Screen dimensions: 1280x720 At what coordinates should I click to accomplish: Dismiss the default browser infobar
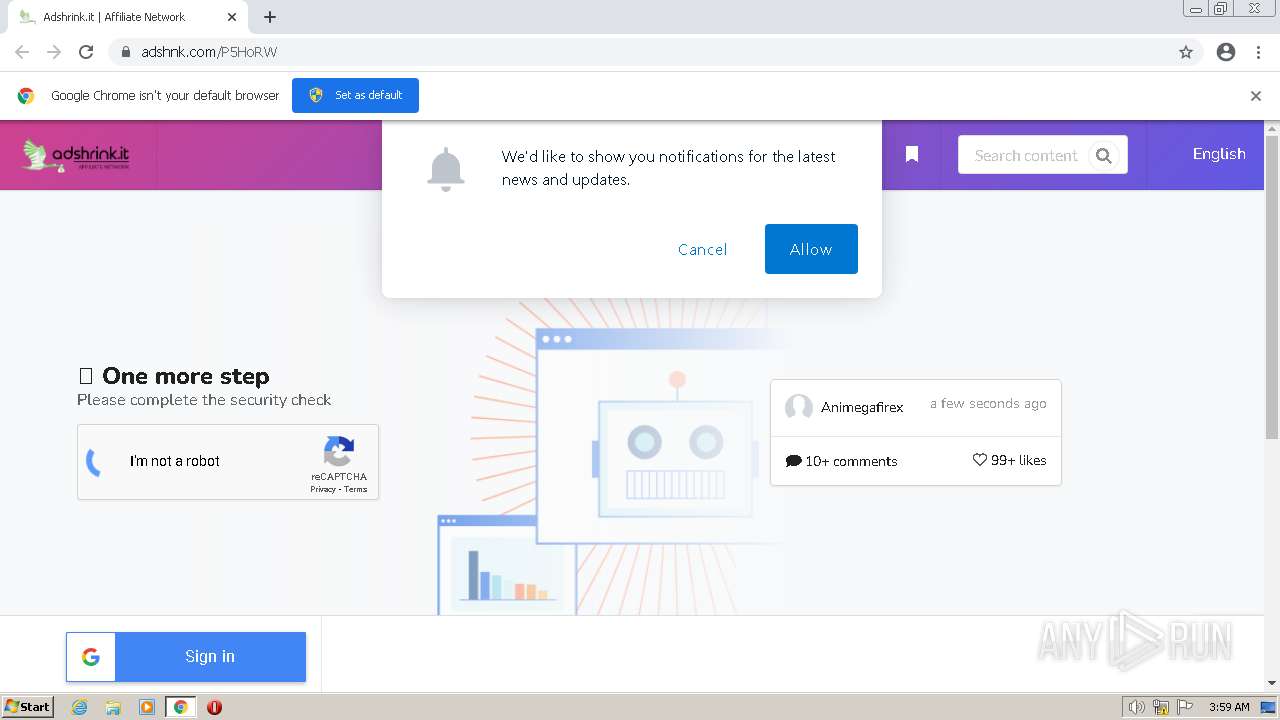tap(1256, 96)
